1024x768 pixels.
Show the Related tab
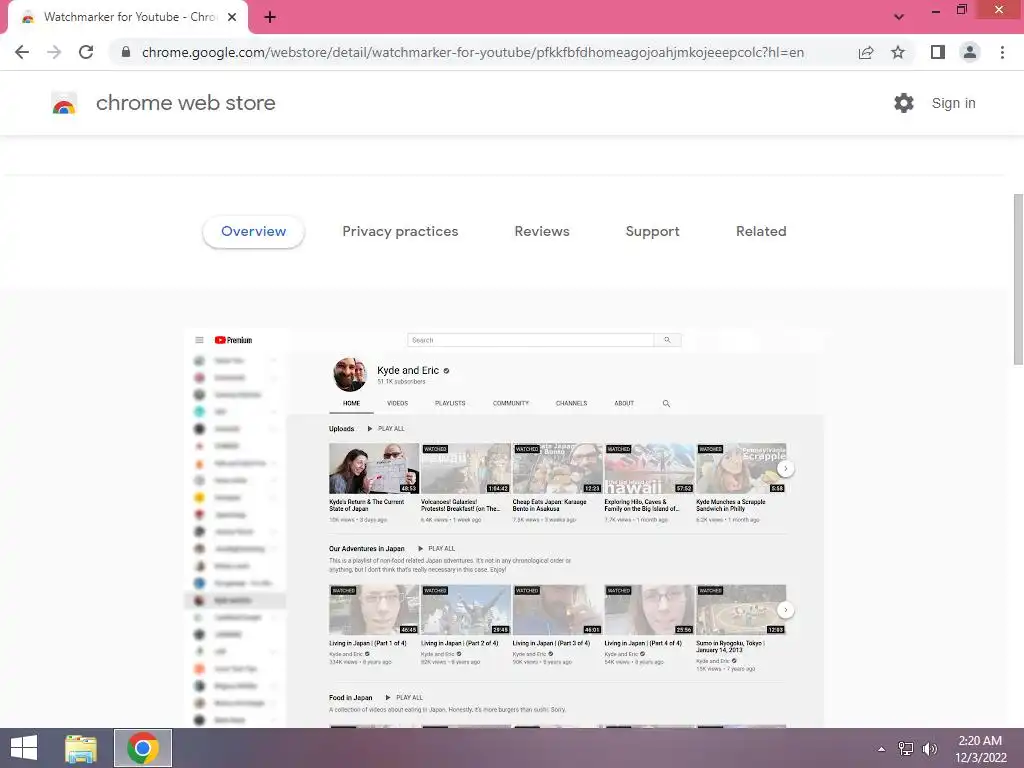pos(761,231)
